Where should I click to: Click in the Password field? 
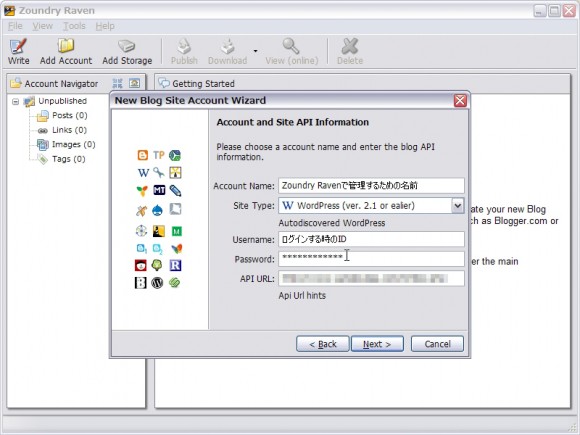371,259
